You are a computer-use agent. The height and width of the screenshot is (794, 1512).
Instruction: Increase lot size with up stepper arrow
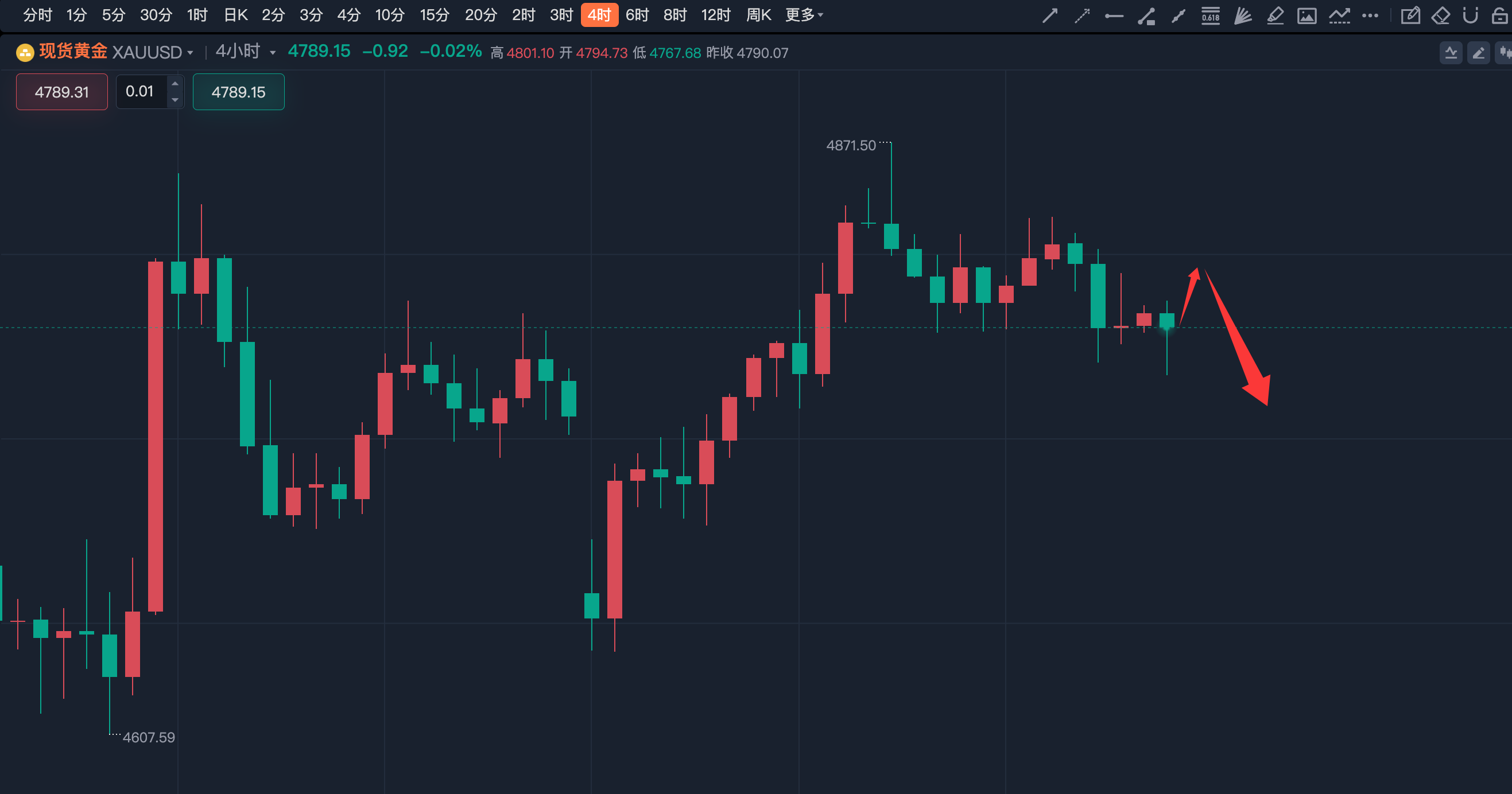pos(175,84)
